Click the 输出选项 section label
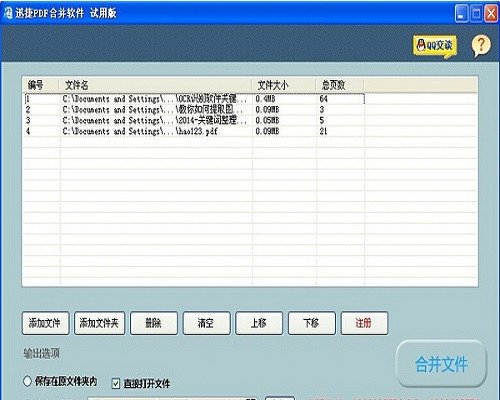 coord(42,354)
